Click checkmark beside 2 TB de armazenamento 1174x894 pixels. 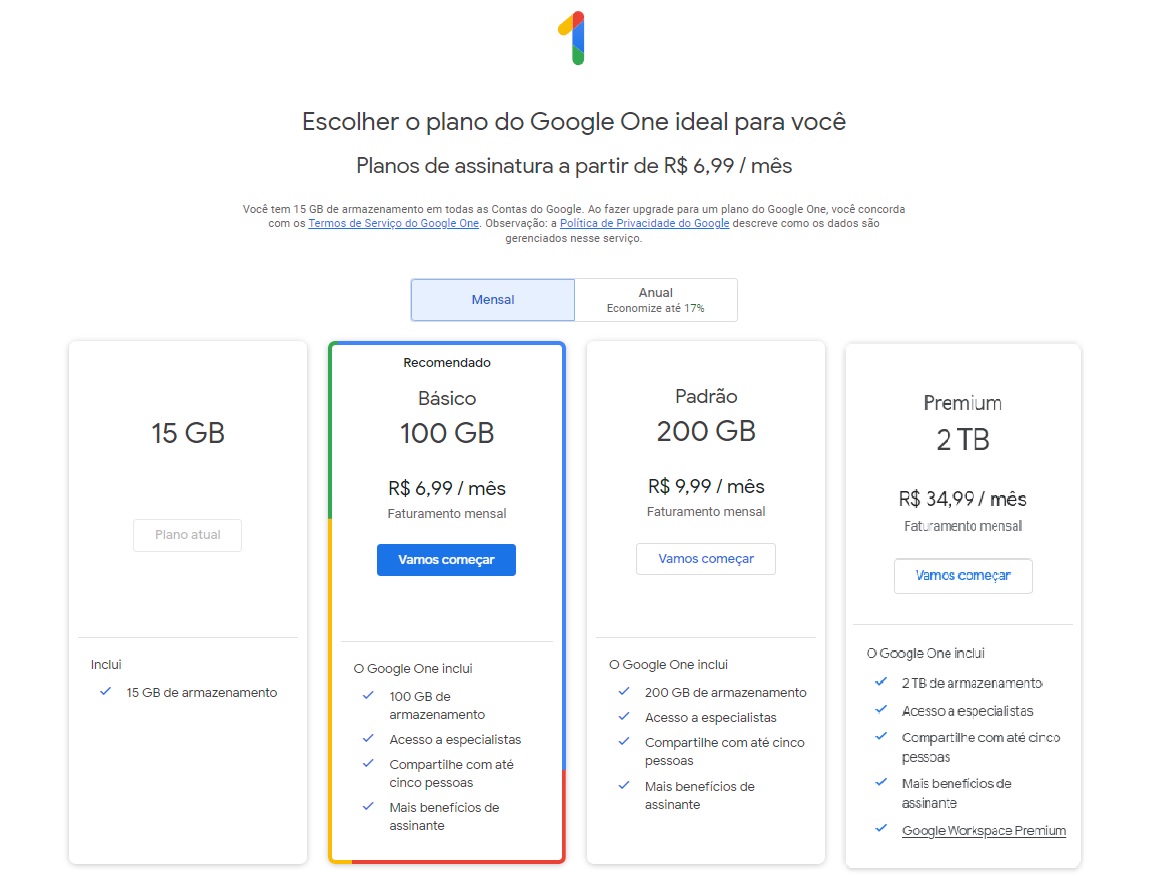point(881,681)
